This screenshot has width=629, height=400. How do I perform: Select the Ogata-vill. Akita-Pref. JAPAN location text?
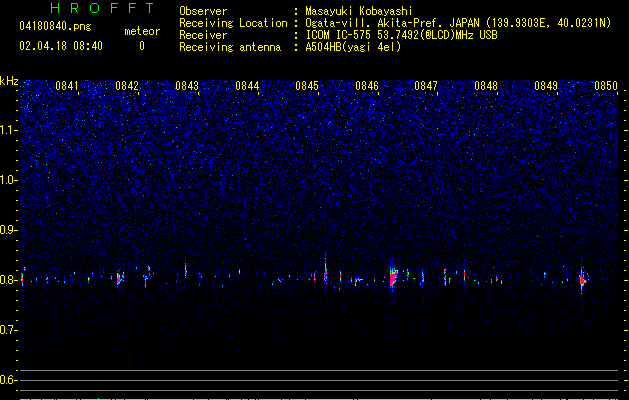click(458, 24)
